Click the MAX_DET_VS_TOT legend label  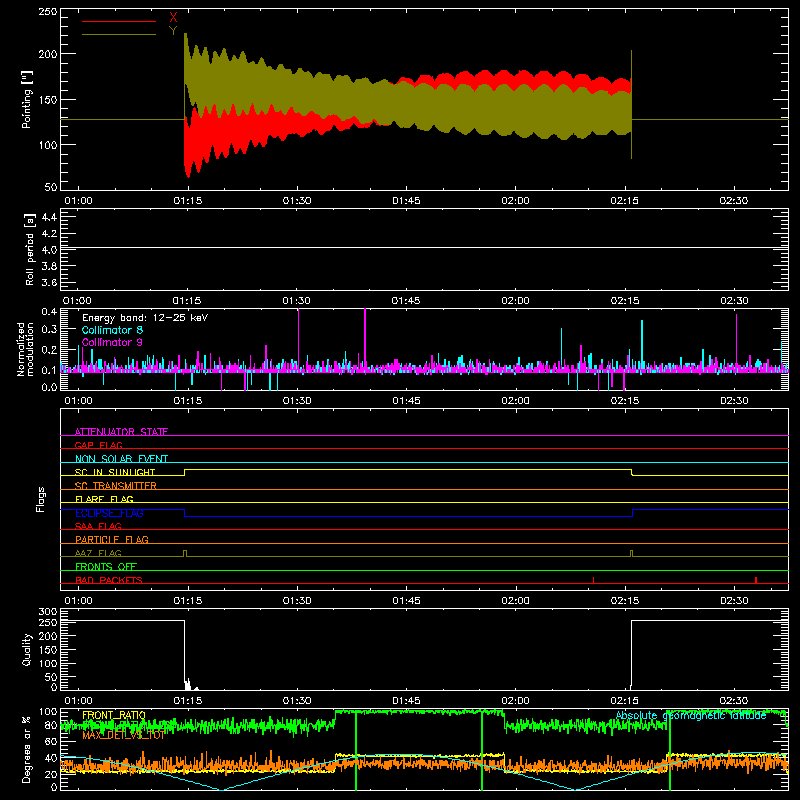click(123, 735)
